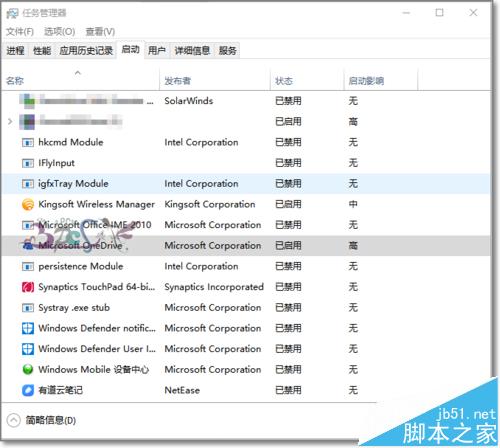
Task: Minimize the Task Manager window
Action: click(x=406, y=13)
